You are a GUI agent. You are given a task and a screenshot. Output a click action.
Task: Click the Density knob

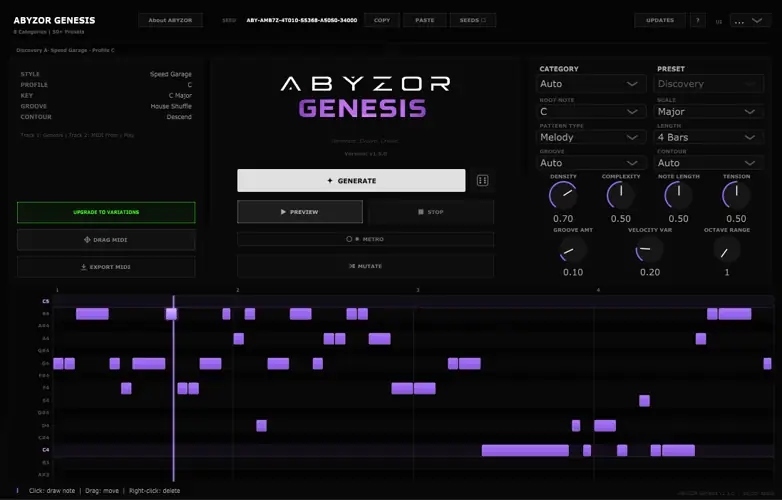tap(563, 195)
